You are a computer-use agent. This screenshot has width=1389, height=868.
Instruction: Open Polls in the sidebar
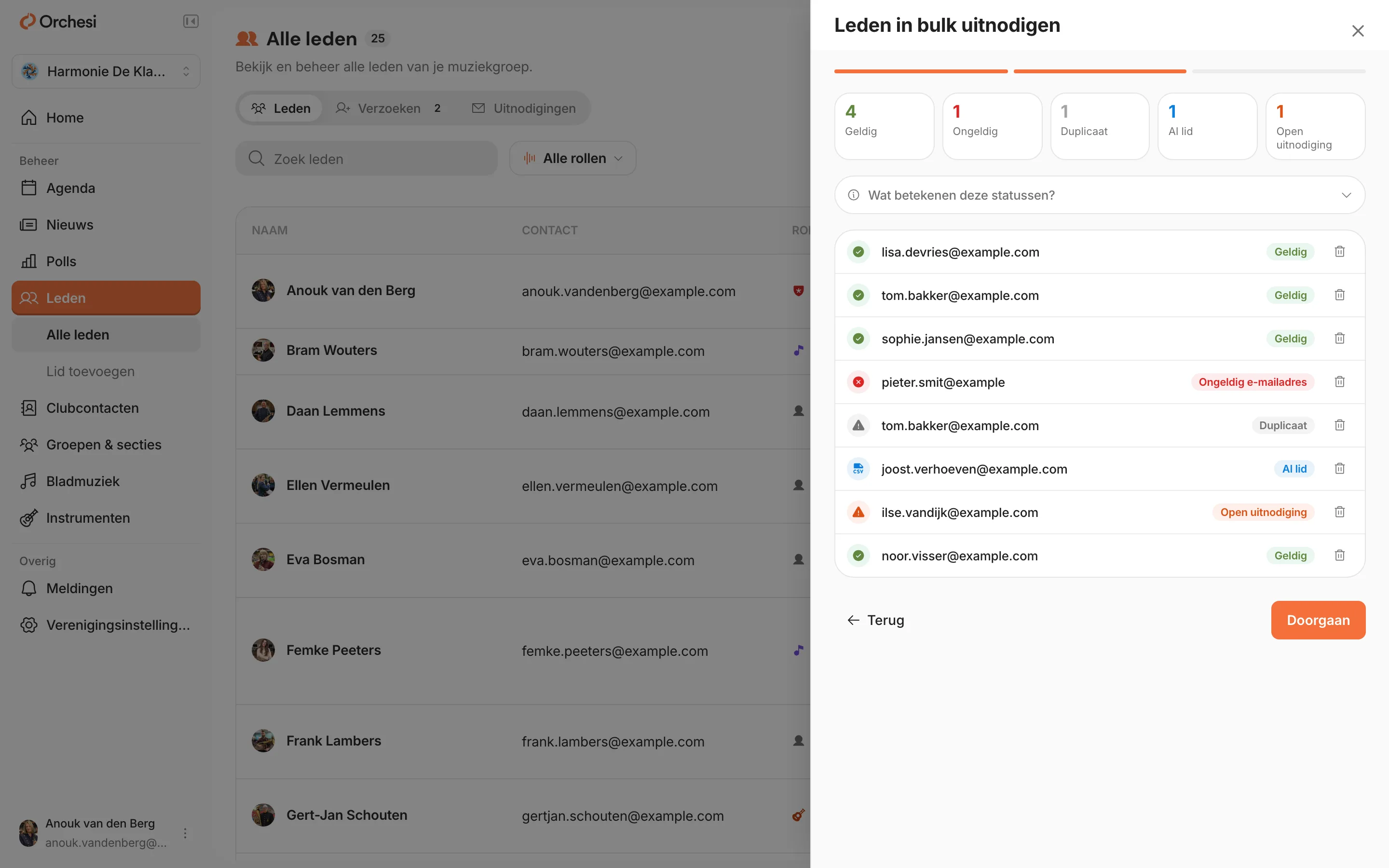click(x=106, y=261)
